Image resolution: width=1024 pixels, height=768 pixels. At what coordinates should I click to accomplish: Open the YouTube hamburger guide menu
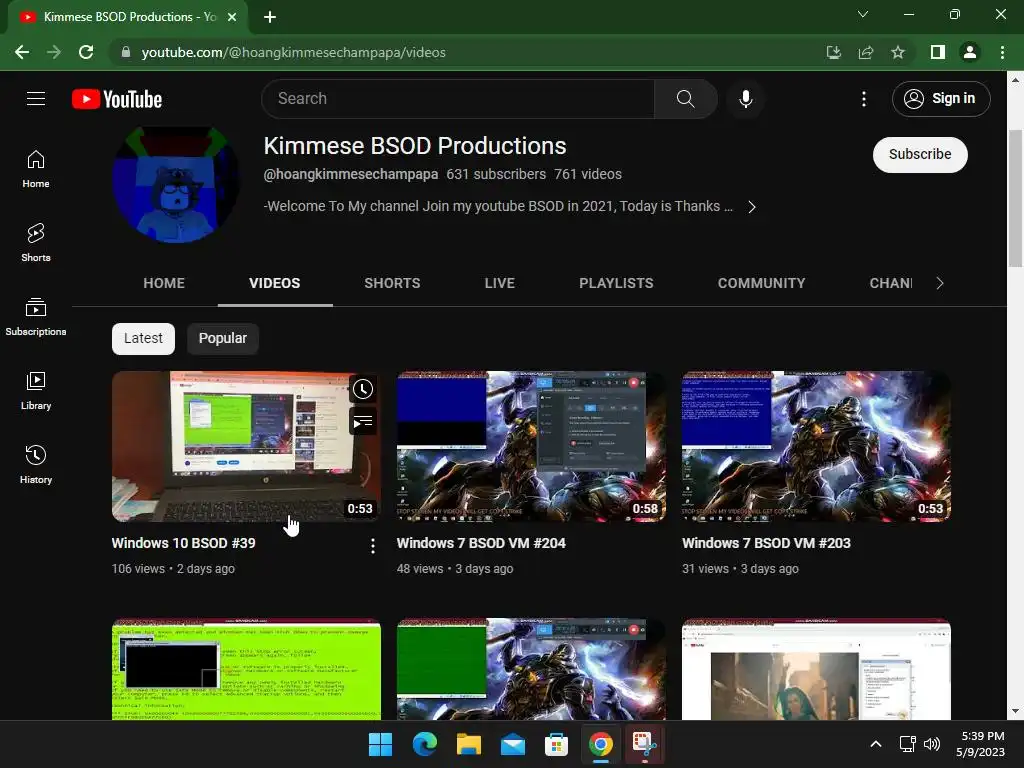36,99
